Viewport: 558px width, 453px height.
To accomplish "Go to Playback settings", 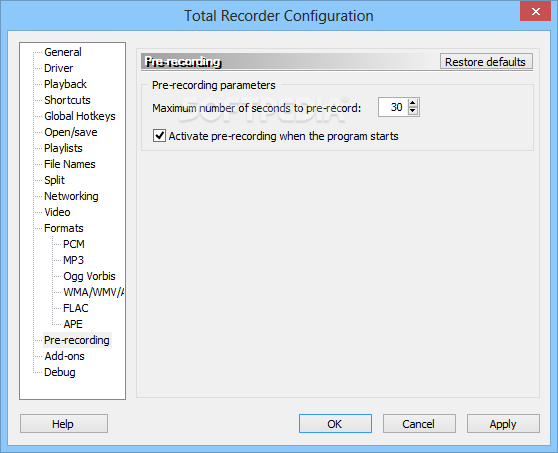I will coord(65,84).
